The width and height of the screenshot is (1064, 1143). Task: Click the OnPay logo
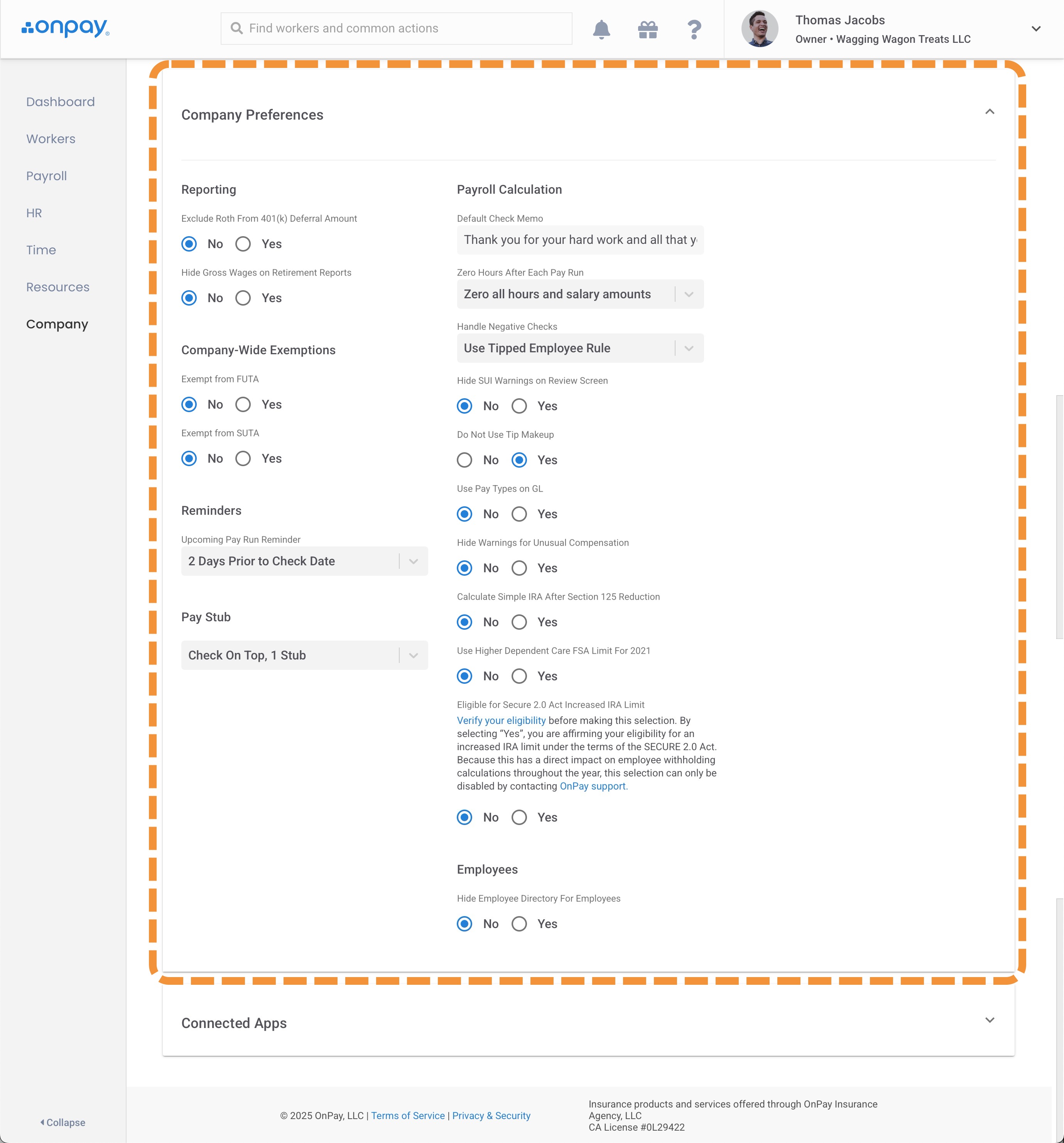66,28
